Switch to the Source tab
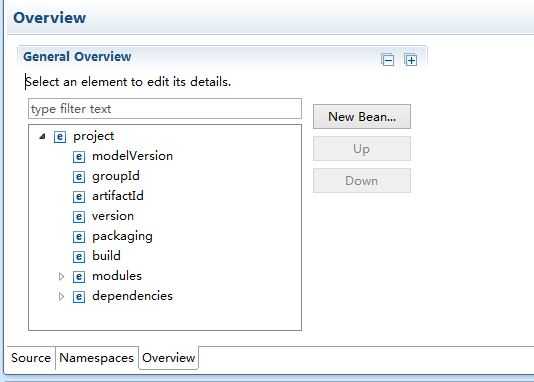 [x=31, y=358]
